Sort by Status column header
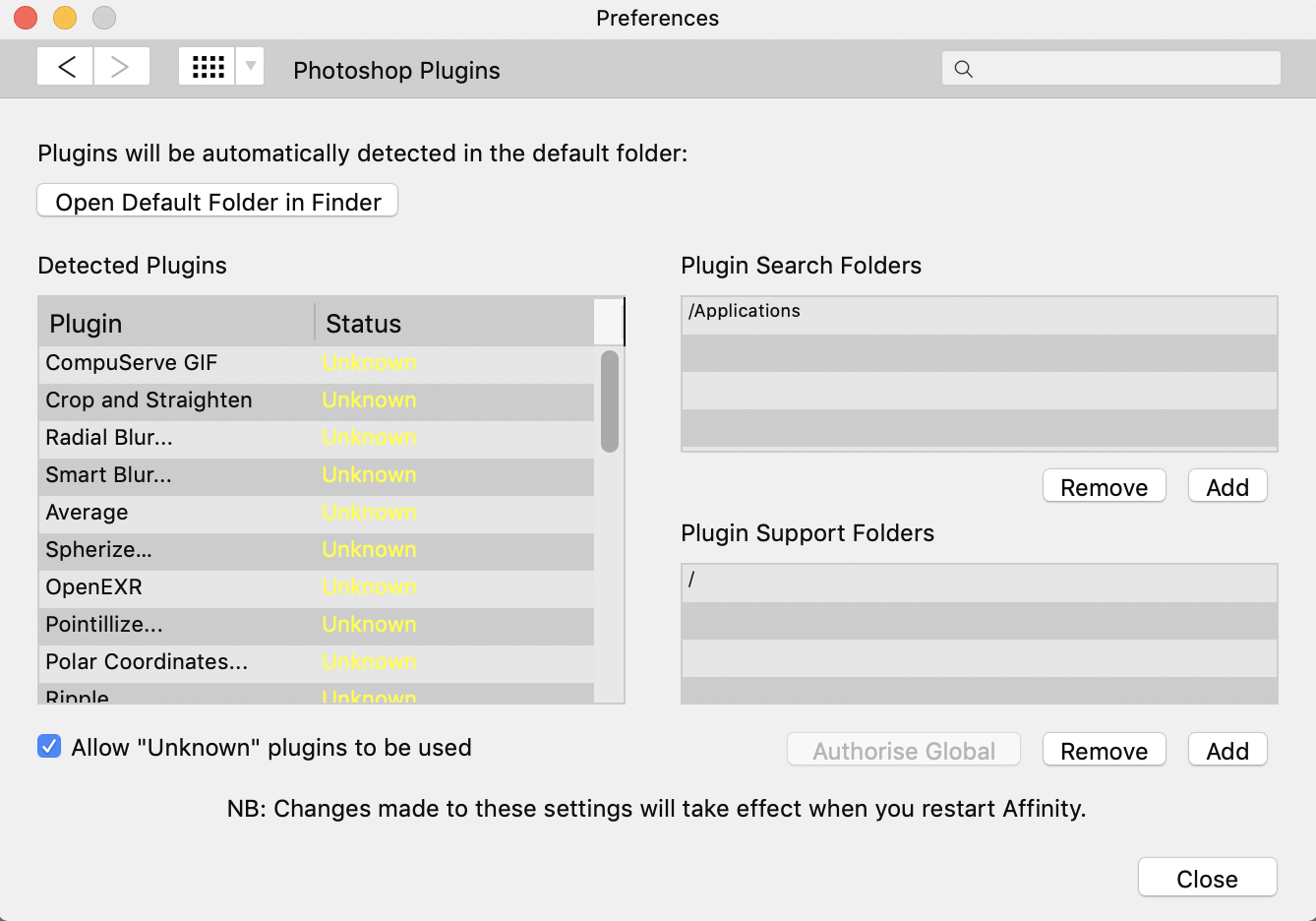Screen dimensions: 1316x921 click(x=454, y=323)
